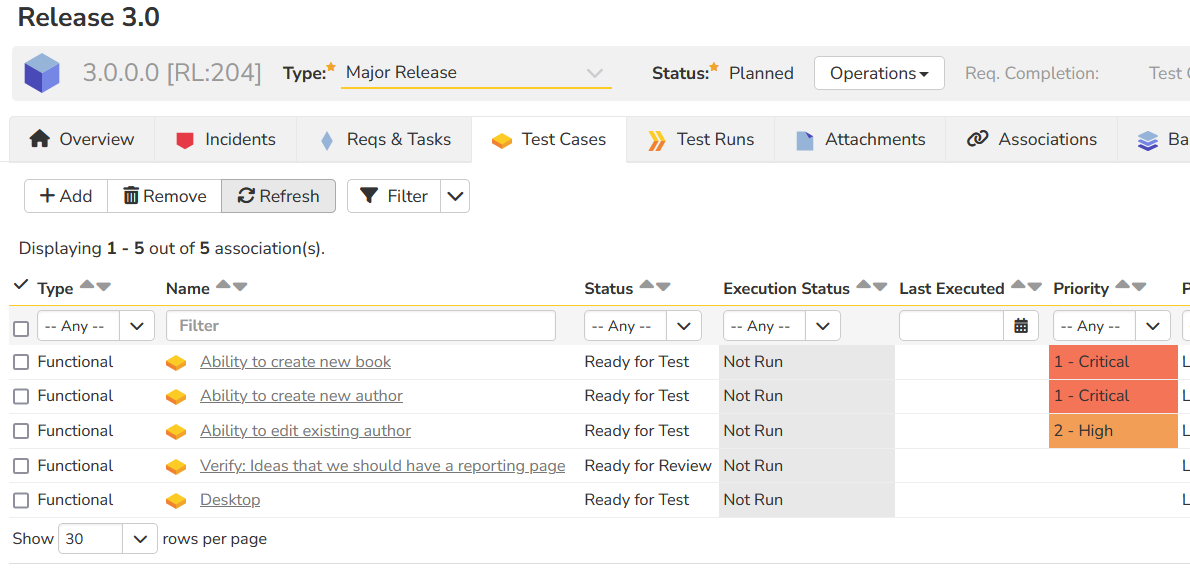Sort Priority column descending using down arrow
This screenshot has width=1190, height=570.
click(x=1139, y=288)
